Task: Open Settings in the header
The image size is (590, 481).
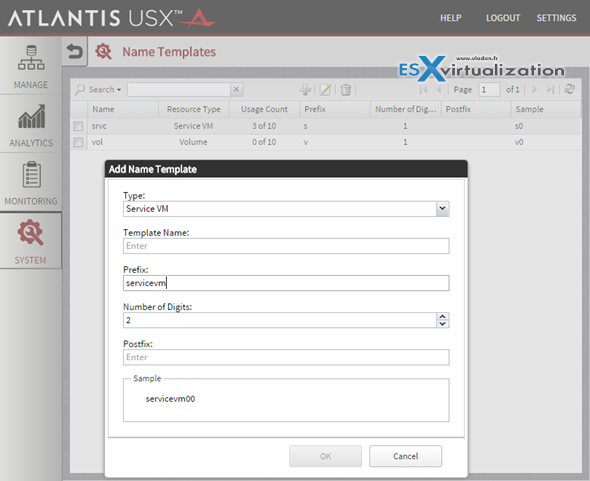Action: 556,18
